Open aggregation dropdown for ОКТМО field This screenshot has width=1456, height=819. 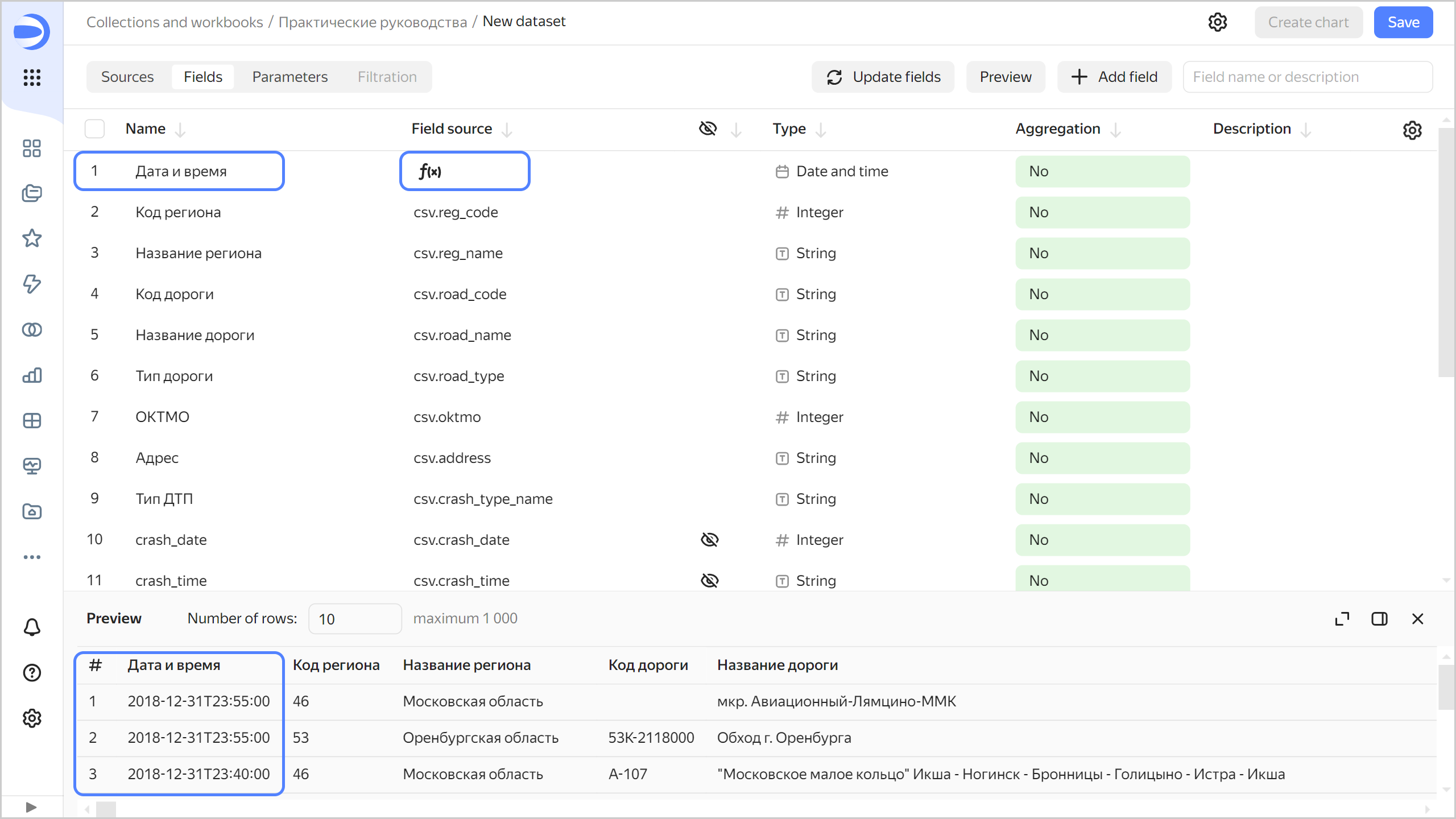[1102, 417]
